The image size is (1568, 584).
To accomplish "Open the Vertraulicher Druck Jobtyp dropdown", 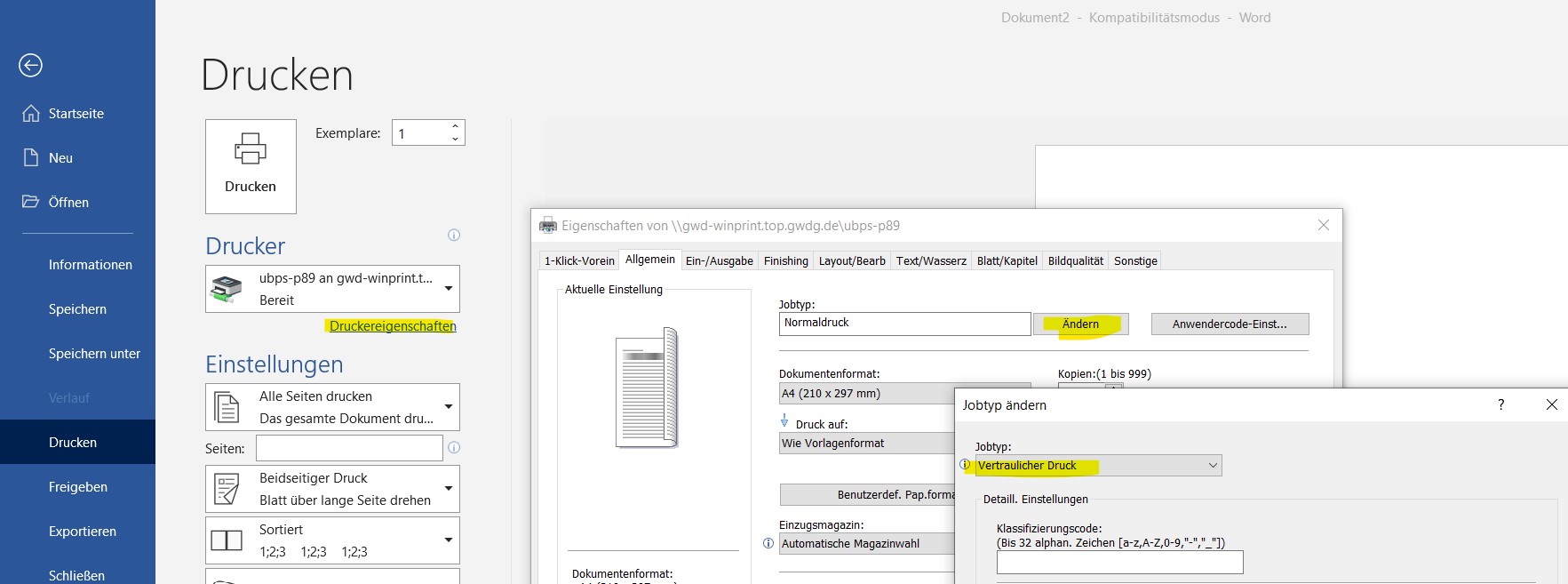I will [1098, 466].
